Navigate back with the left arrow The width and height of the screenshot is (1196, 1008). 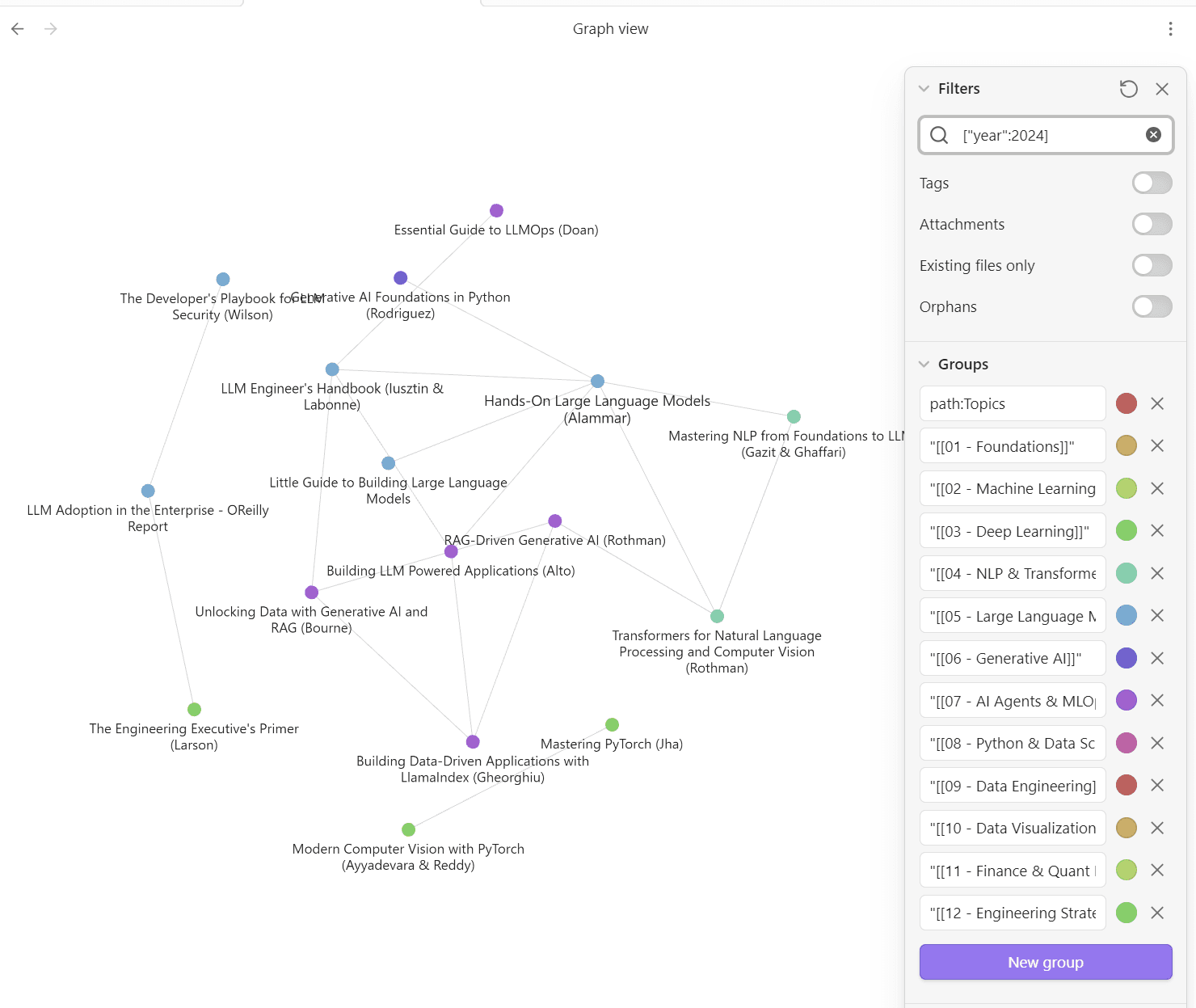click(x=18, y=29)
